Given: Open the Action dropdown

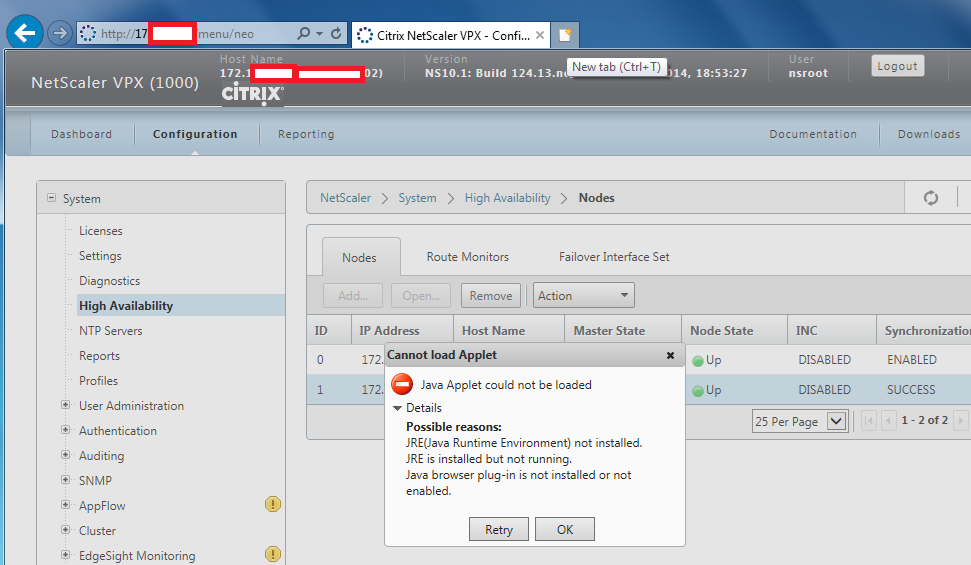Looking at the screenshot, I should tap(584, 296).
